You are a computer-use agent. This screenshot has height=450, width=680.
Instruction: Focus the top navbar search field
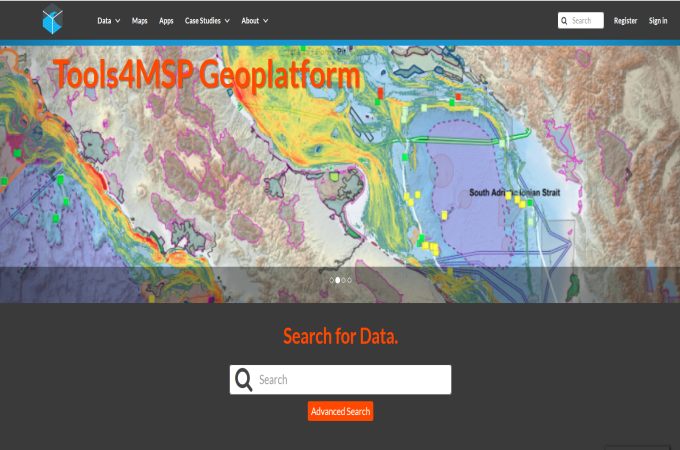click(586, 20)
